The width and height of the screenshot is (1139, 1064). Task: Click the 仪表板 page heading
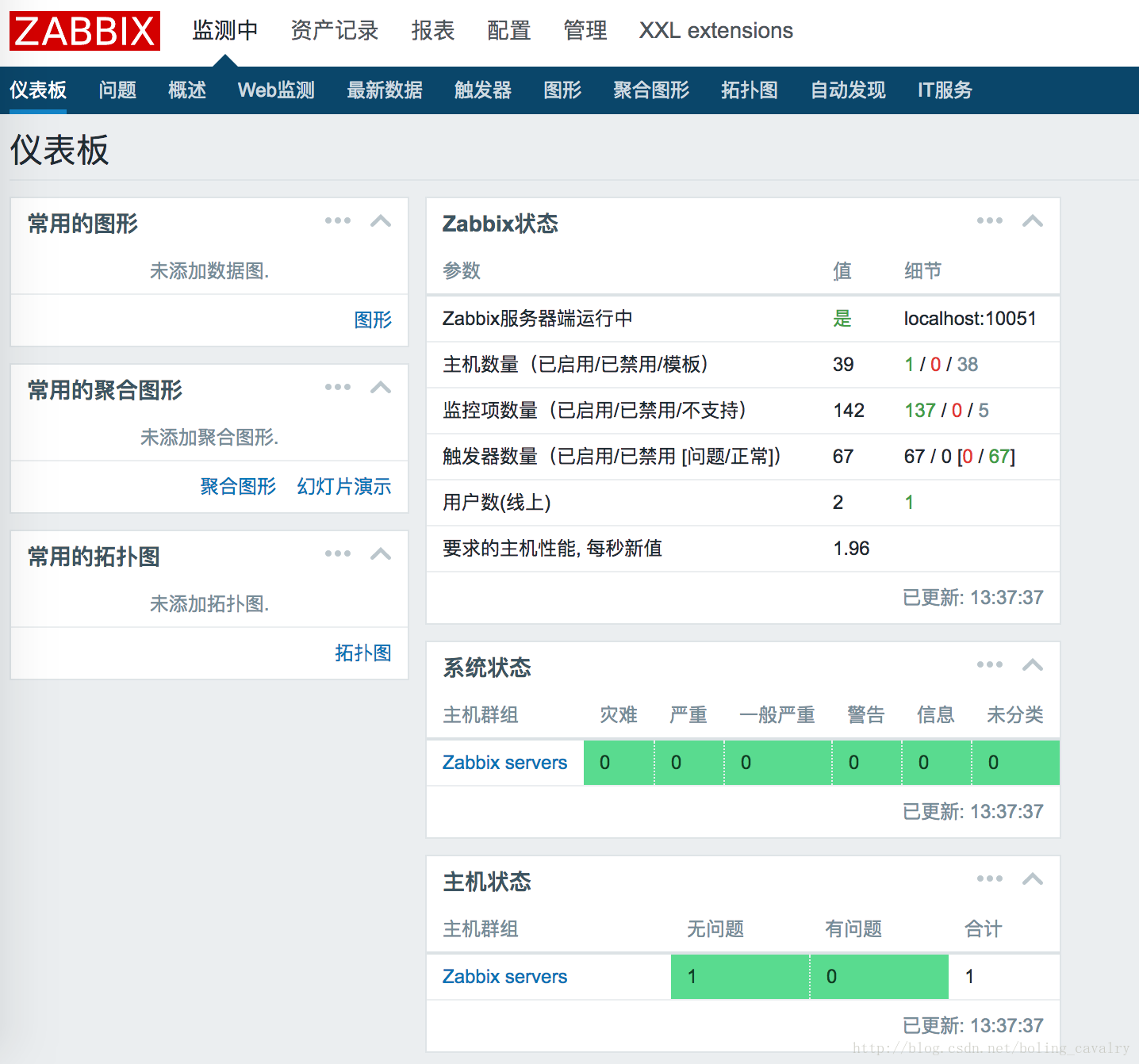click(x=59, y=150)
